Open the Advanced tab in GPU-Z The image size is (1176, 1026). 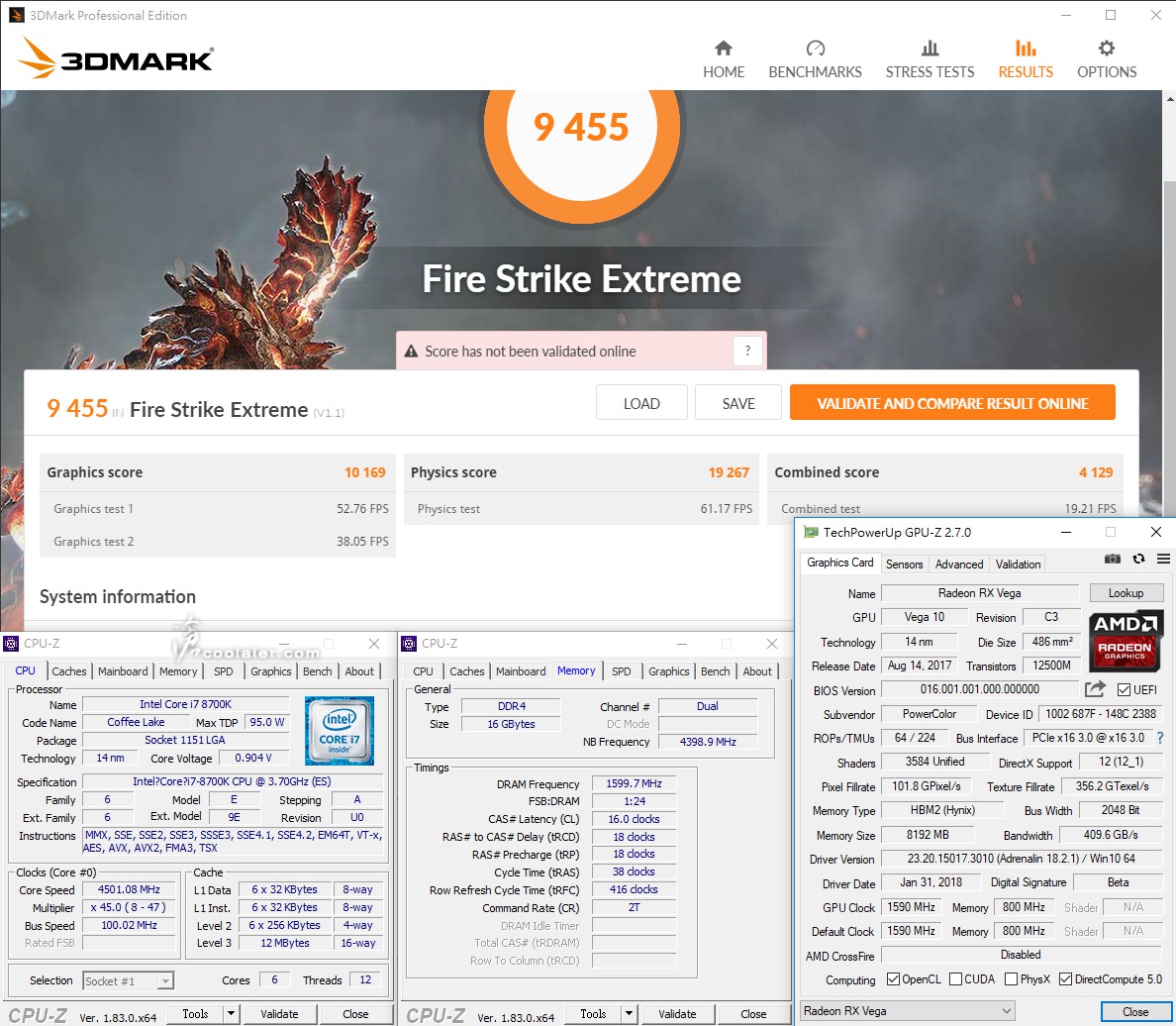958,564
